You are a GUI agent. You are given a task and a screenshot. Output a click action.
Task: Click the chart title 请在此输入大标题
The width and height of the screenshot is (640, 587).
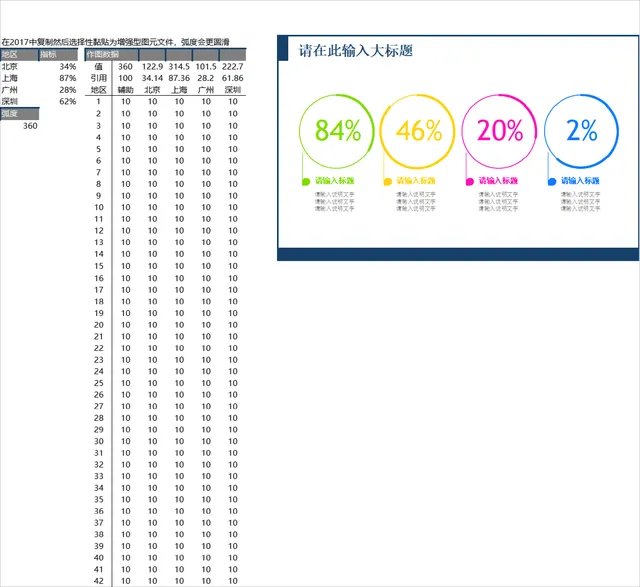356,51
